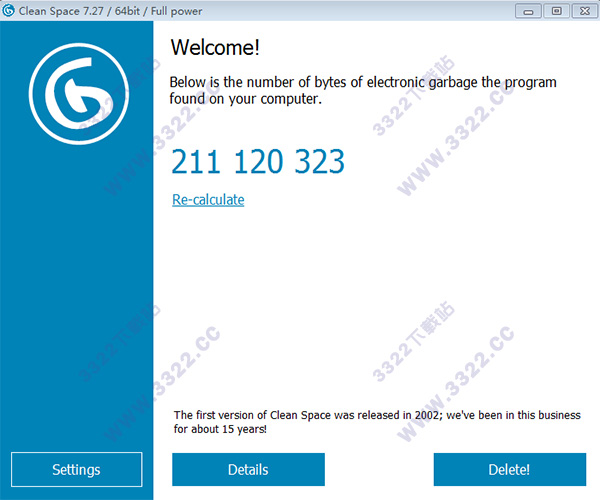Image resolution: width=600 pixels, height=500 pixels.
Task: Click the Delete! button
Action: tap(510, 469)
